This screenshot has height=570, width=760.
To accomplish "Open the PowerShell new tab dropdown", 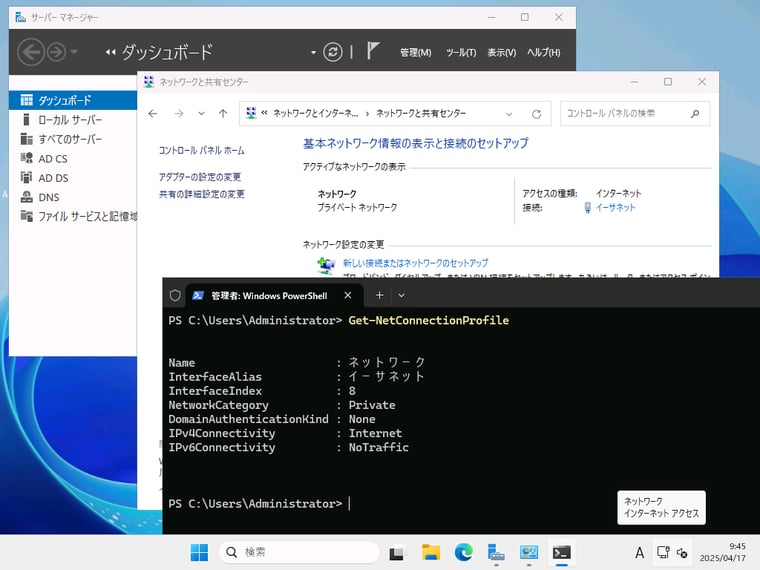I will (x=402, y=295).
